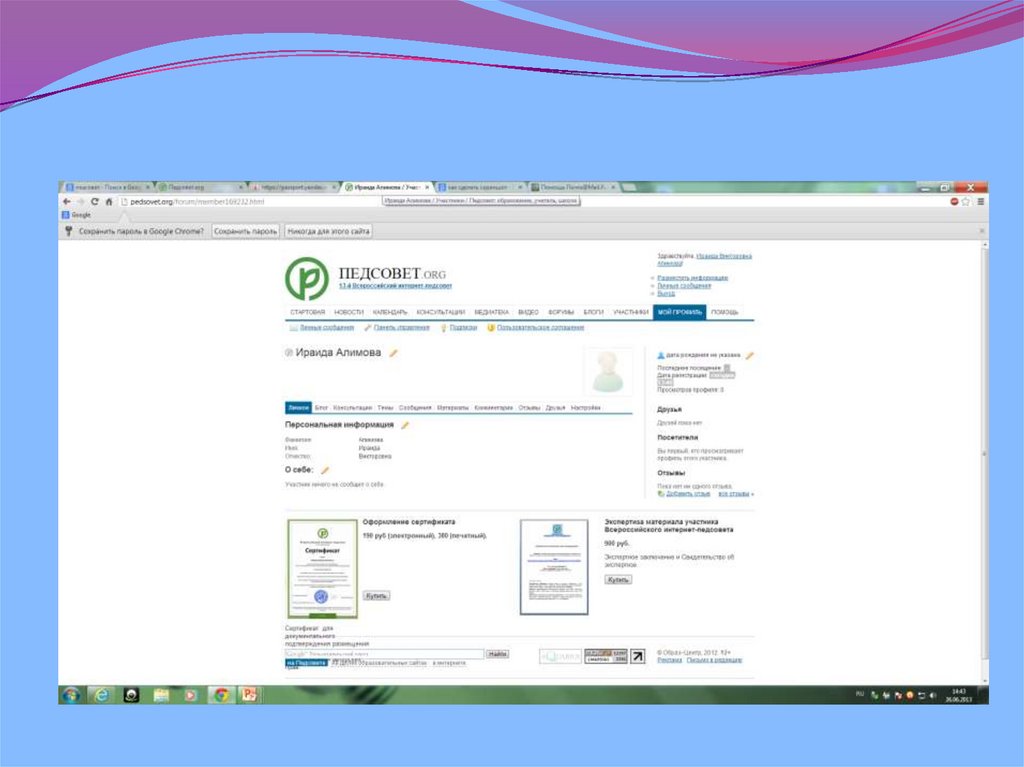Image resolution: width=1024 pixels, height=767 pixels.
Task: Click the profile avatar placeholder image
Action: pyautogui.click(x=608, y=372)
